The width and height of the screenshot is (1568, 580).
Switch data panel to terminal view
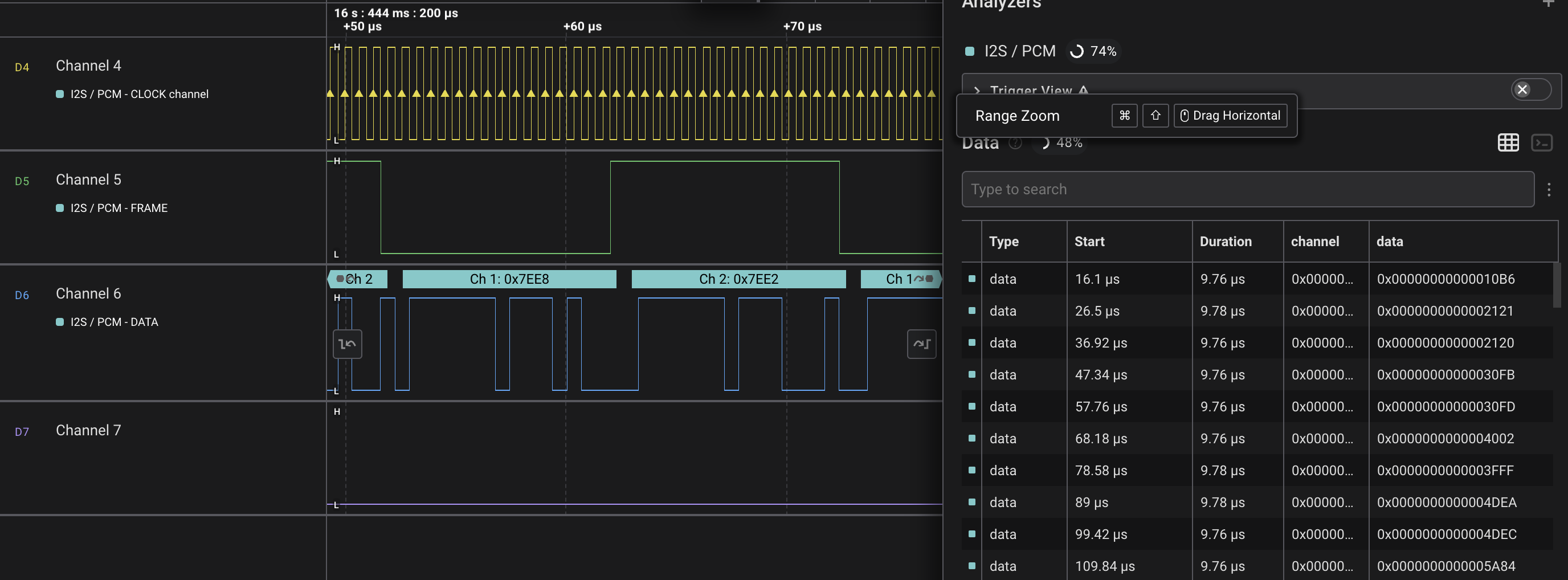click(x=1541, y=143)
